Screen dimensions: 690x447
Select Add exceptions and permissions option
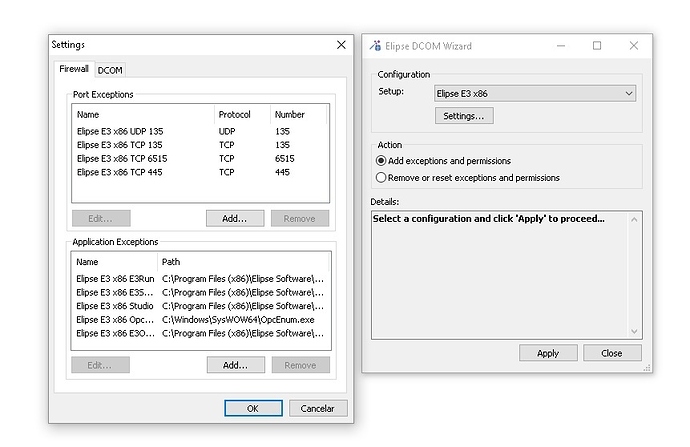tap(443, 161)
